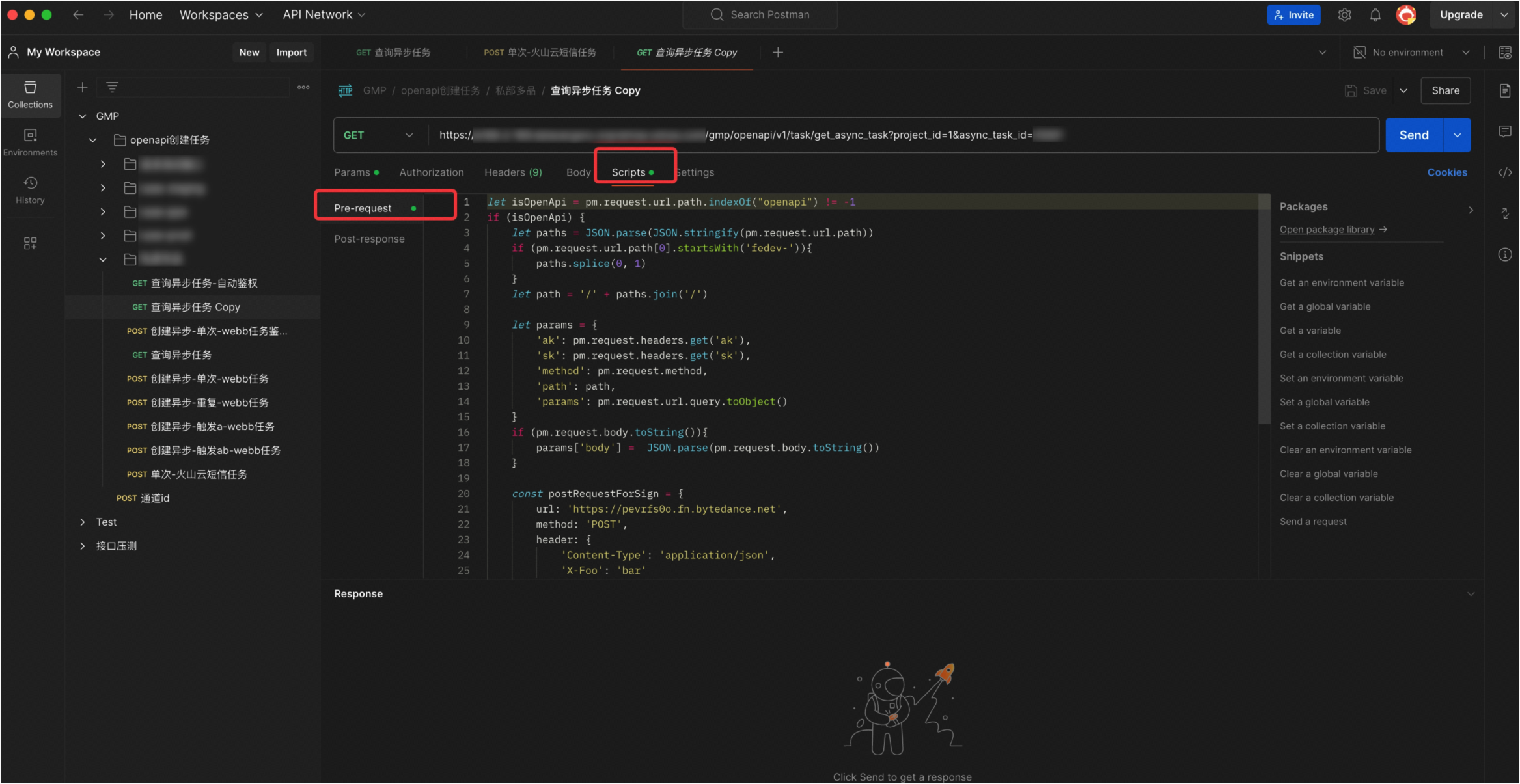Viewport: 1520px width, 784px height.
Task: Expand the Test collection
Action: click(x=82, y=522)
